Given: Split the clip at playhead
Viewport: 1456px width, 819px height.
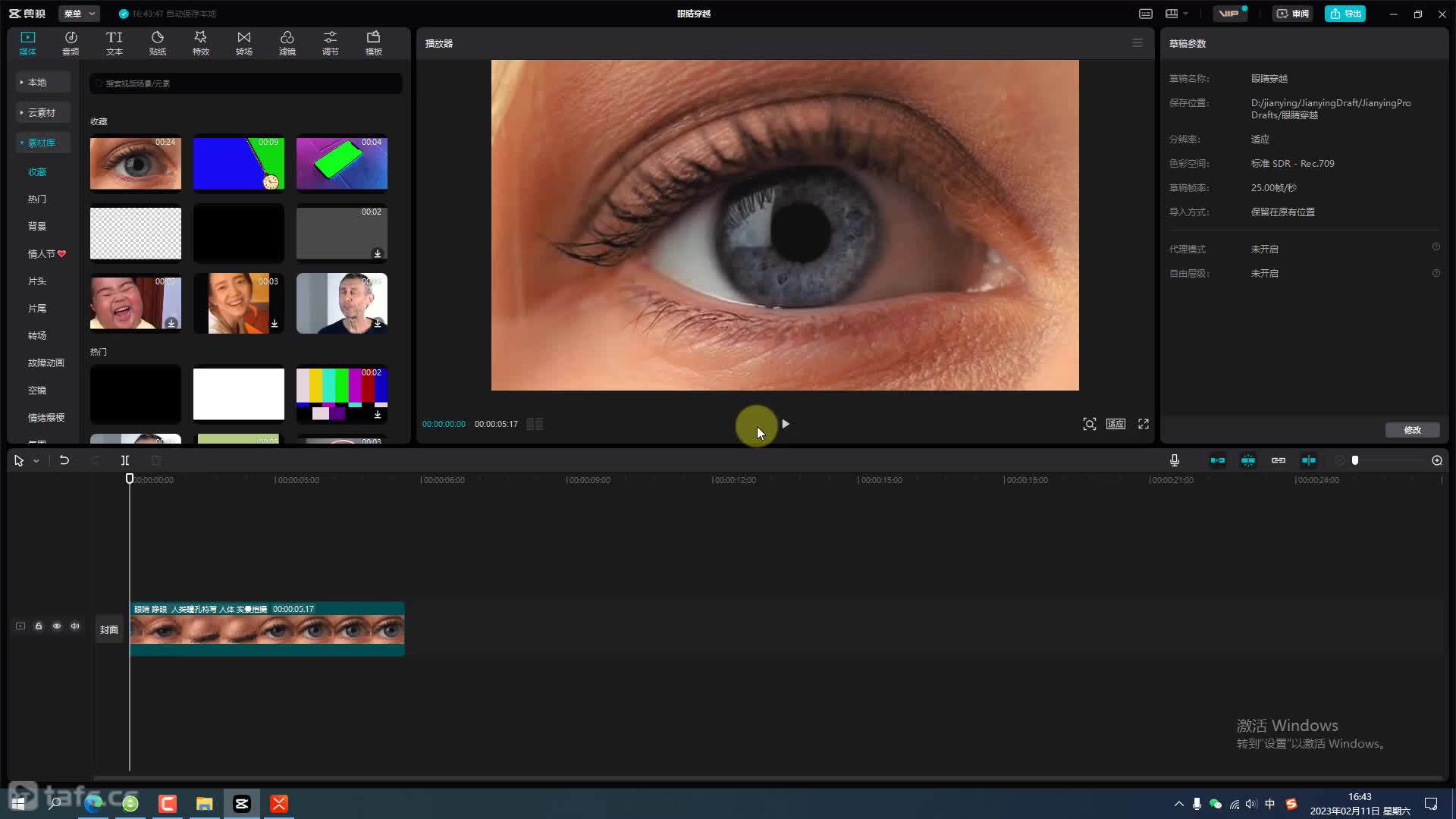Looking at the screenshot, I should point(125,460).
